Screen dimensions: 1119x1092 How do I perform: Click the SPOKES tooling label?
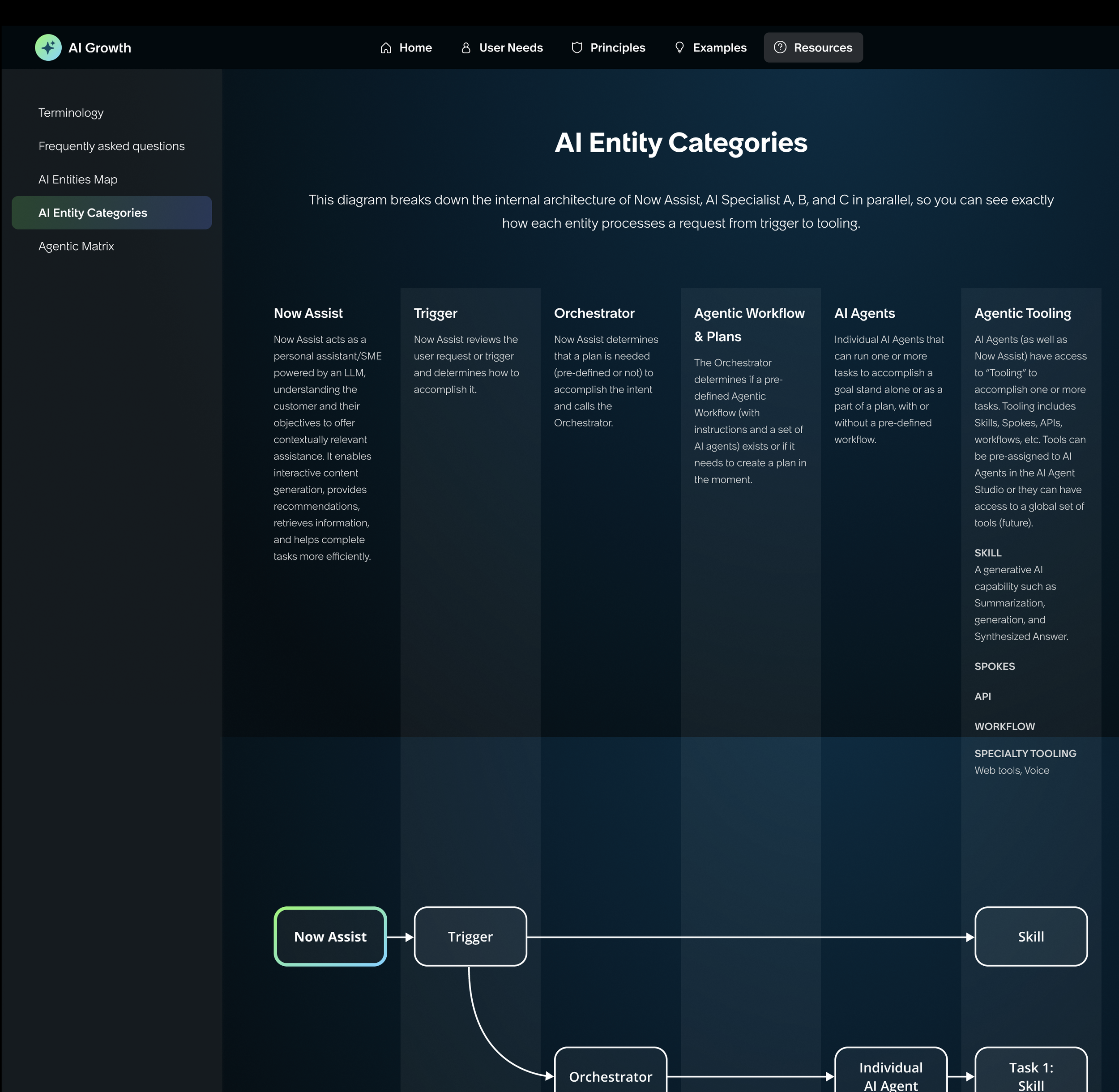pyautogui.click(x=994, y=666)
